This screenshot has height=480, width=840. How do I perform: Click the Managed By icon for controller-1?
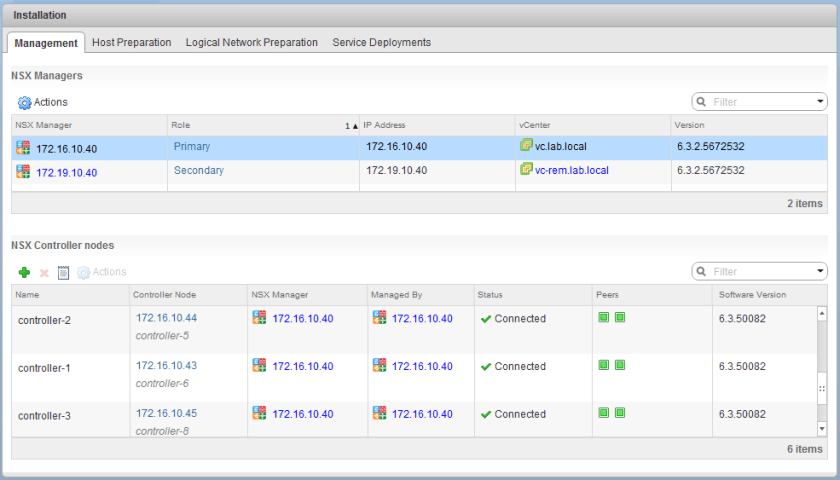pyautogui.click(x=379, y=366)
